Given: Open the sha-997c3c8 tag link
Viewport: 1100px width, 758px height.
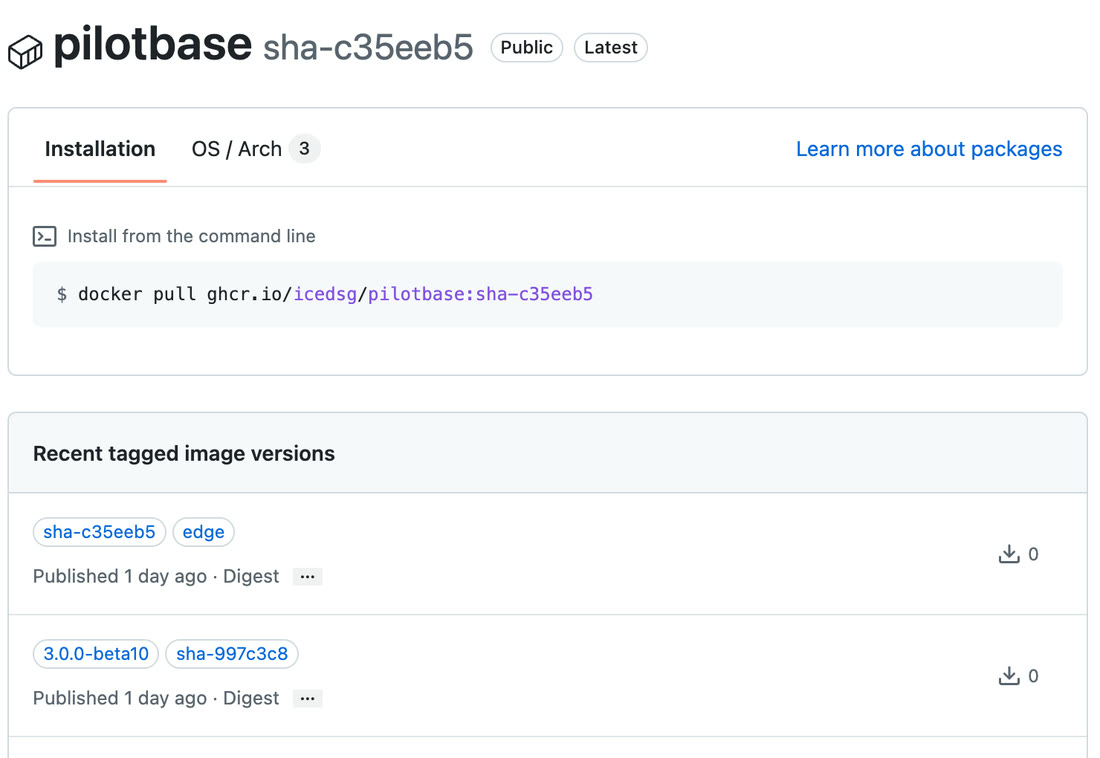Looking at the screenshot, I should pyautogui.click(x=232, y=654).
